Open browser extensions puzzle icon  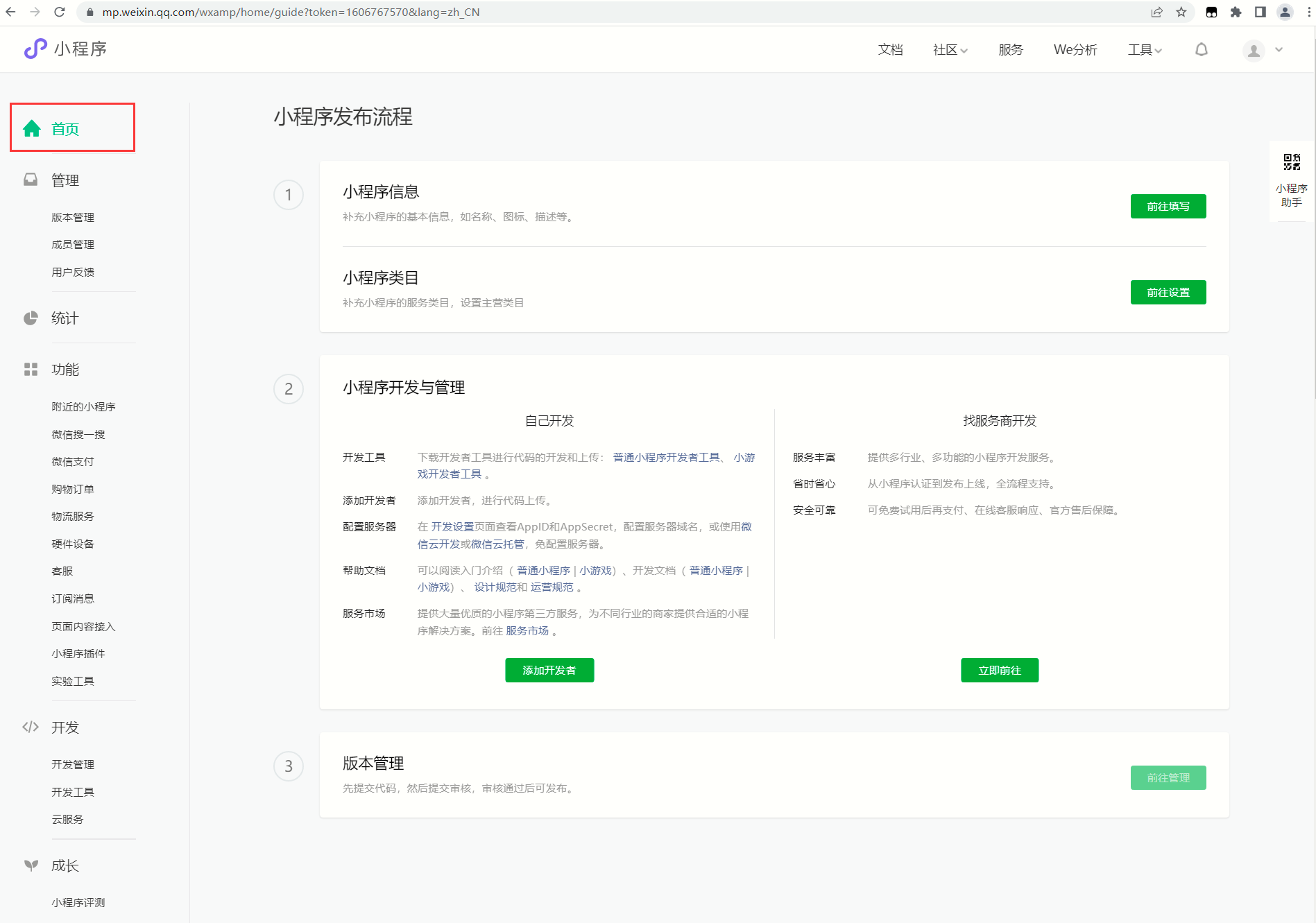tap(1236, 12)
